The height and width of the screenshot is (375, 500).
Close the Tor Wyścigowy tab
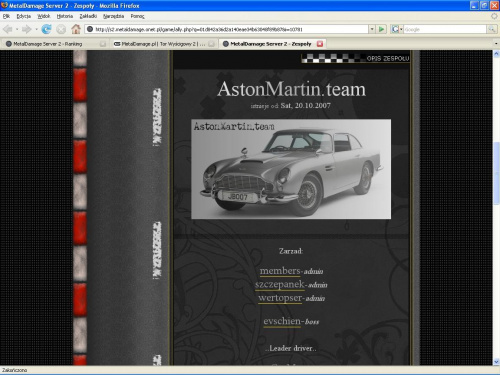point(211,44)
